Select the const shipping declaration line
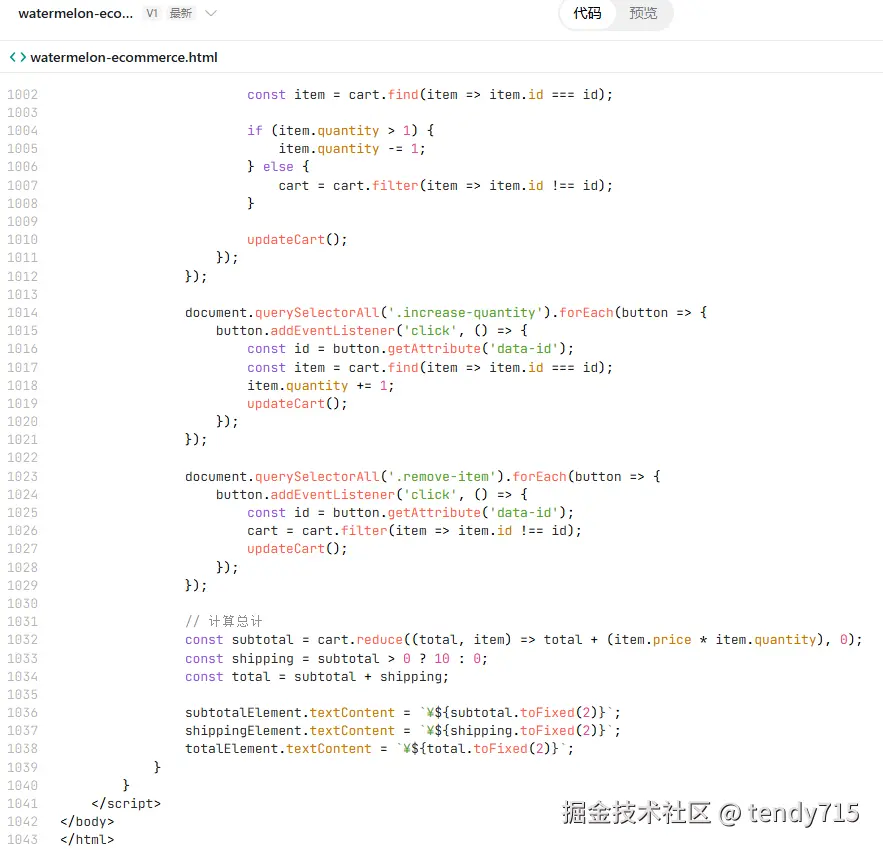This screenshot has height=851, width=883. click(300, 658)
